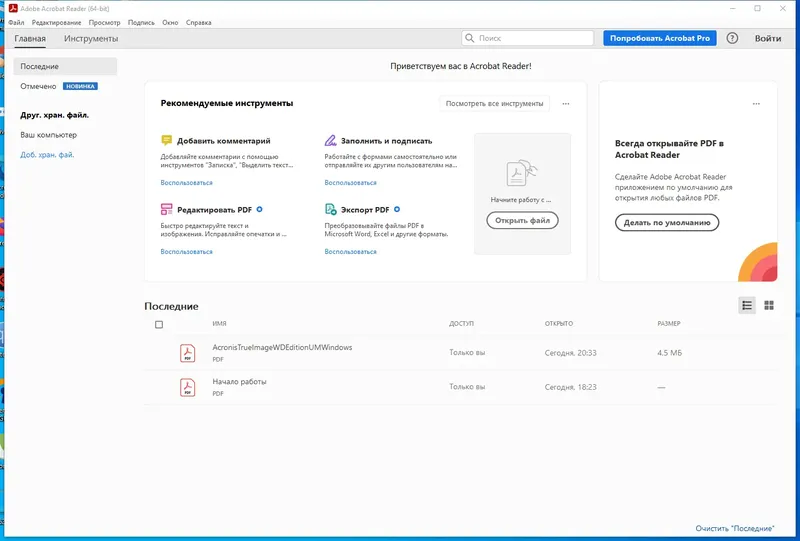Switch to the Главная tab
This screenshot has height=541, width=800.
click(x=30, y=39)
